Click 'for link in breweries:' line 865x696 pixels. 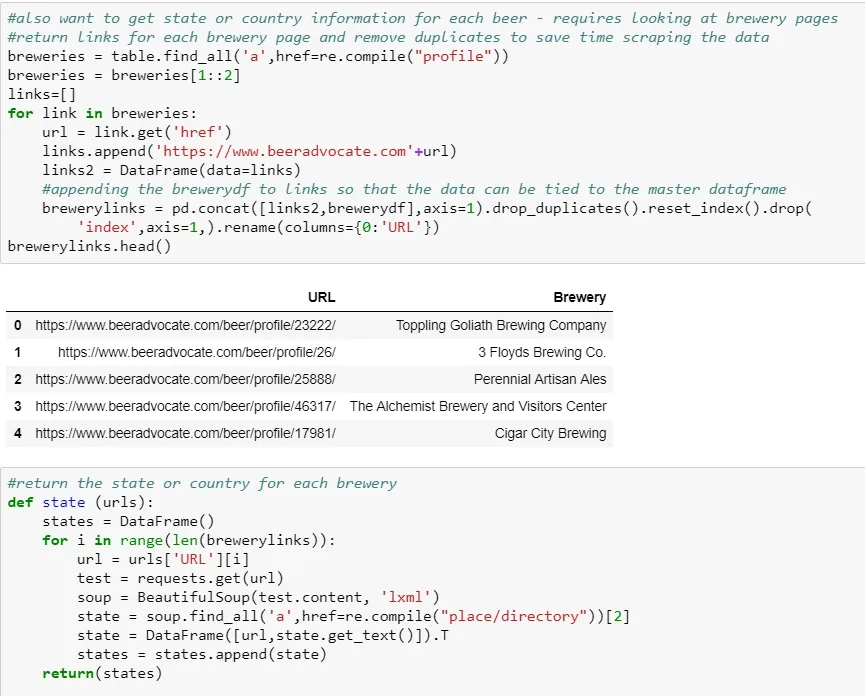[102, 114]
